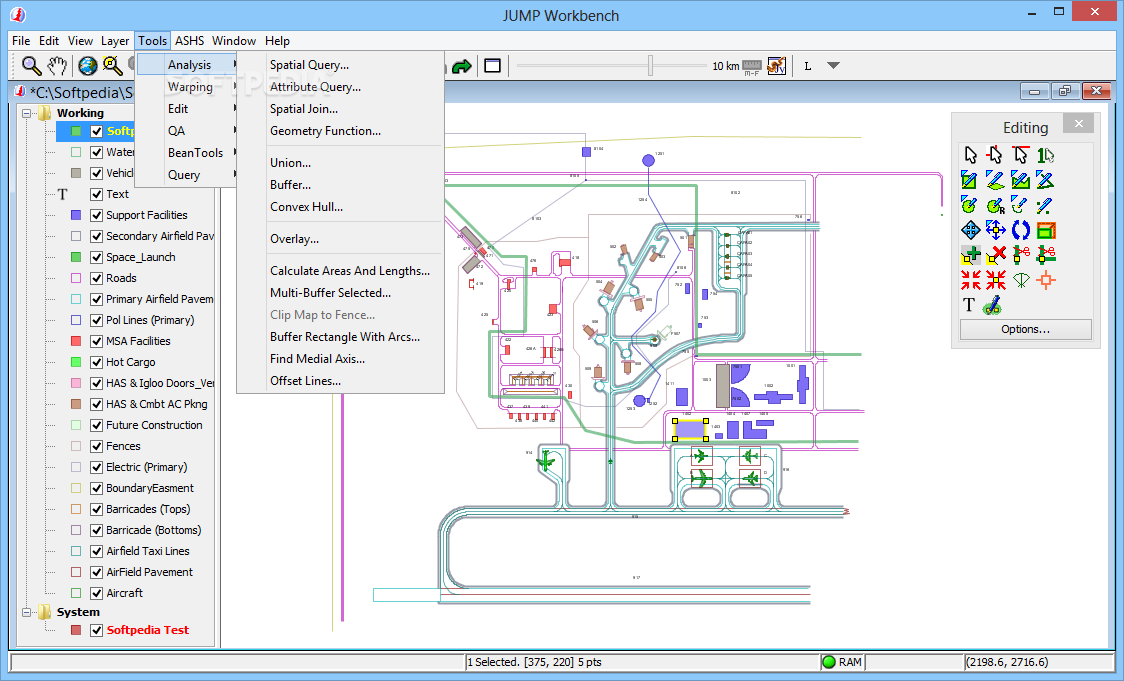Open the File menu
This screenshot has width=1124, height=681.
point(21,41)
